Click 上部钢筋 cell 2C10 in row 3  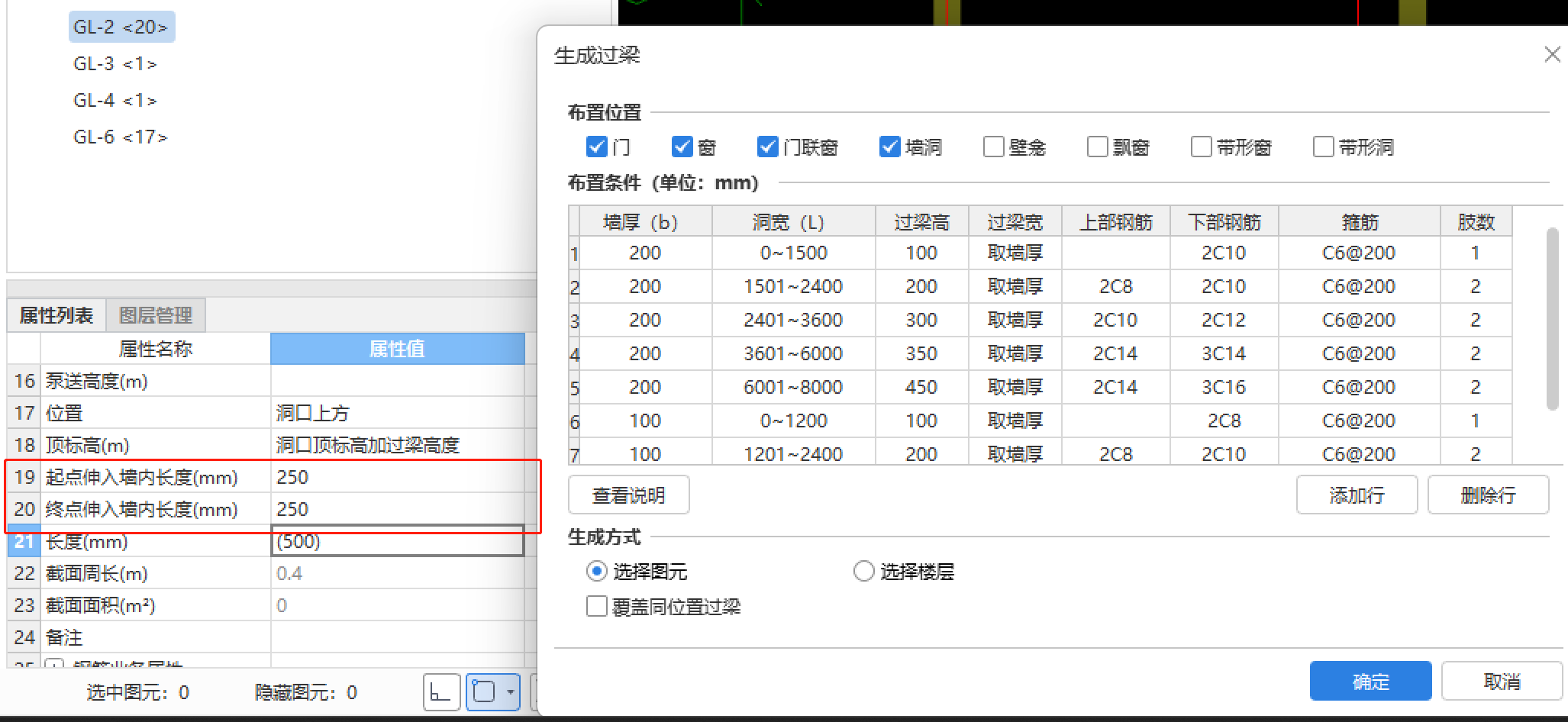point(1115,320)
